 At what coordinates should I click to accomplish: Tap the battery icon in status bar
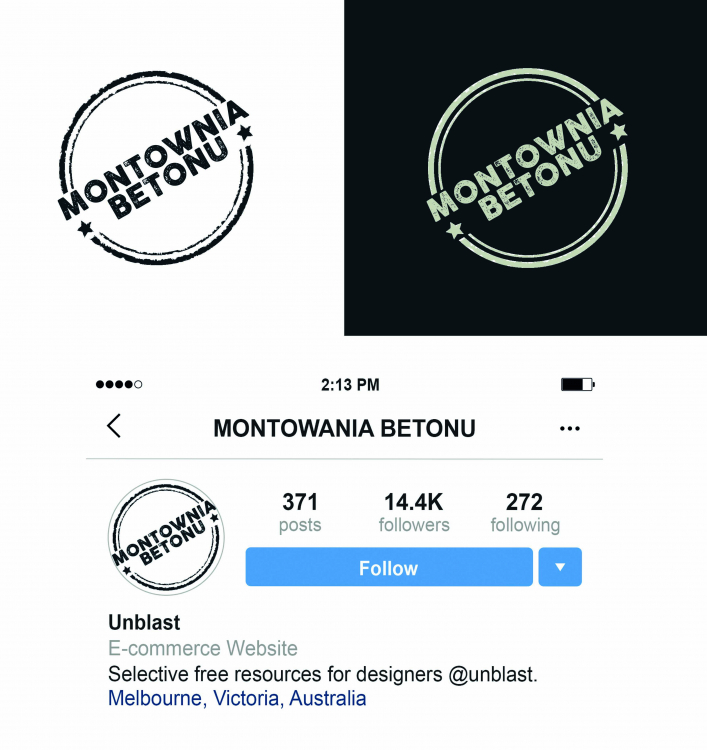tap(578, 385)
